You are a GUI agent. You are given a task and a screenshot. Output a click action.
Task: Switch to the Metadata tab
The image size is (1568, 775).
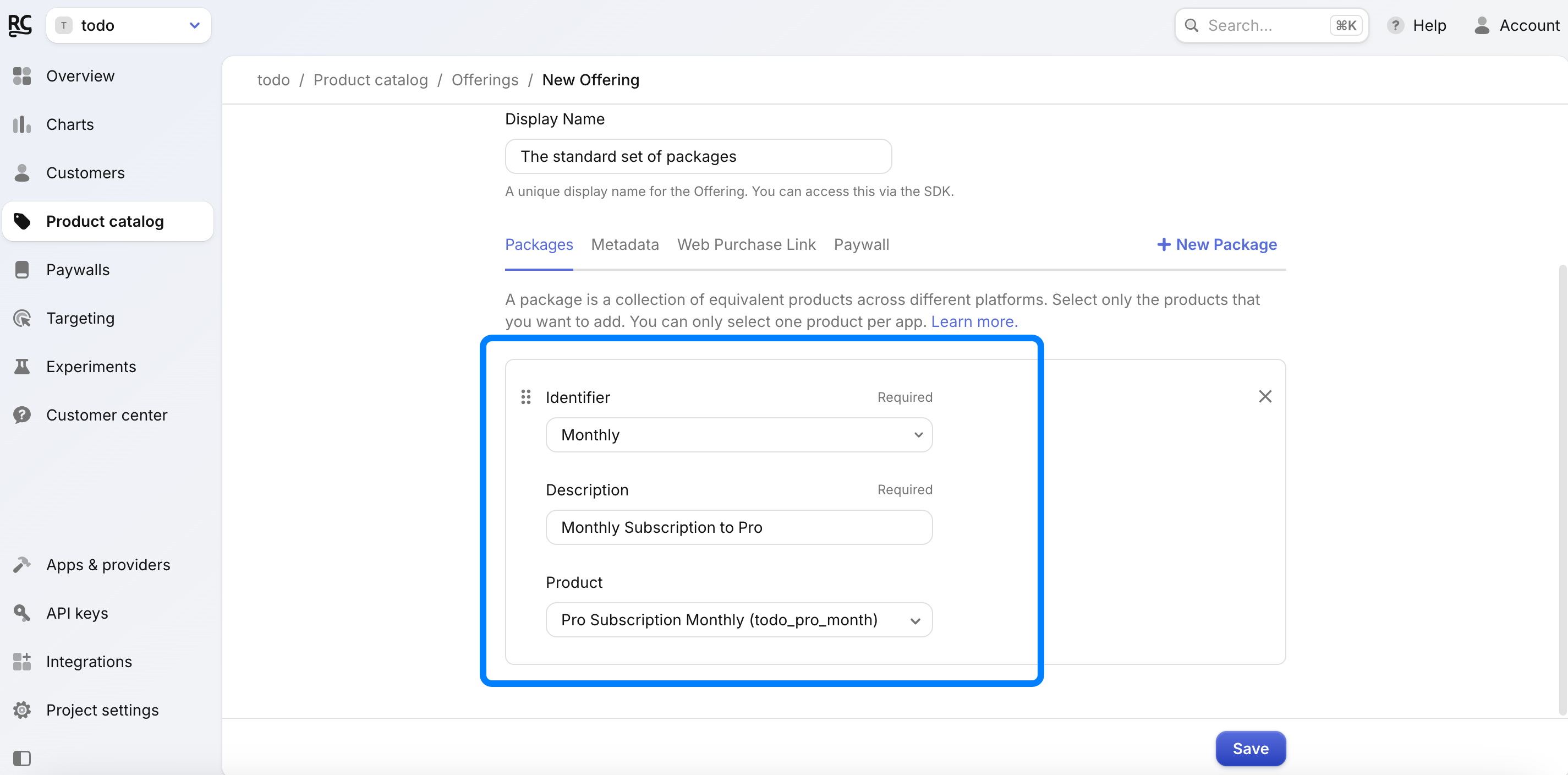pyautogui.click(x=624, y=245)
